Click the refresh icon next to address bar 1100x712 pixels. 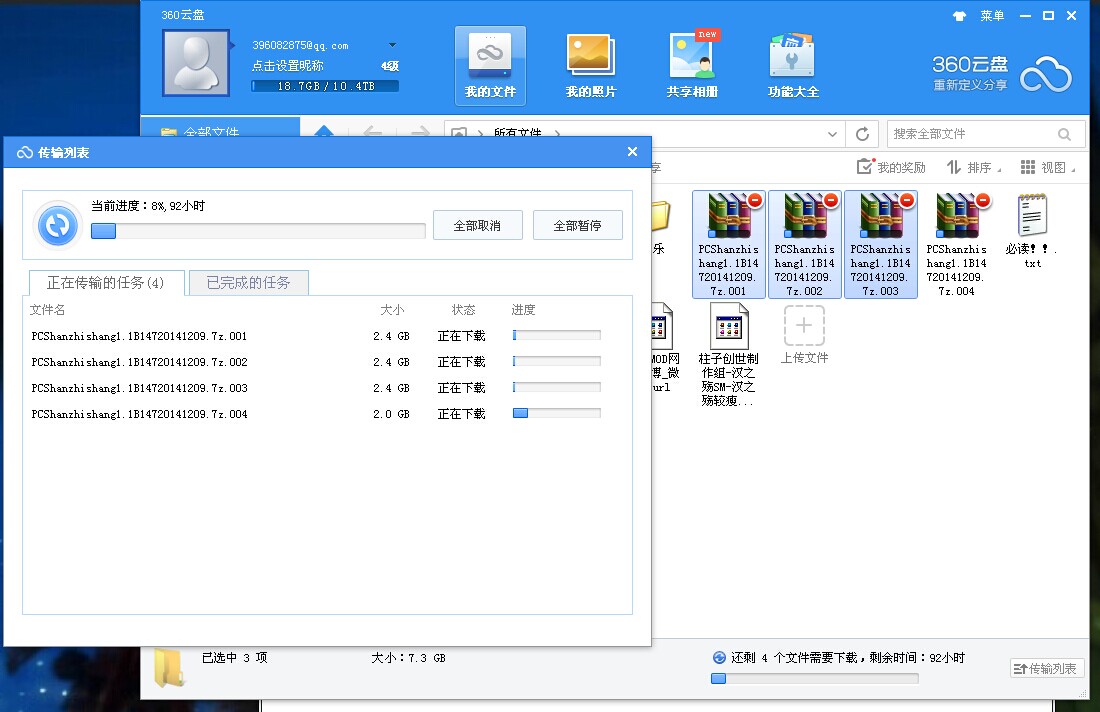(862, 133)
